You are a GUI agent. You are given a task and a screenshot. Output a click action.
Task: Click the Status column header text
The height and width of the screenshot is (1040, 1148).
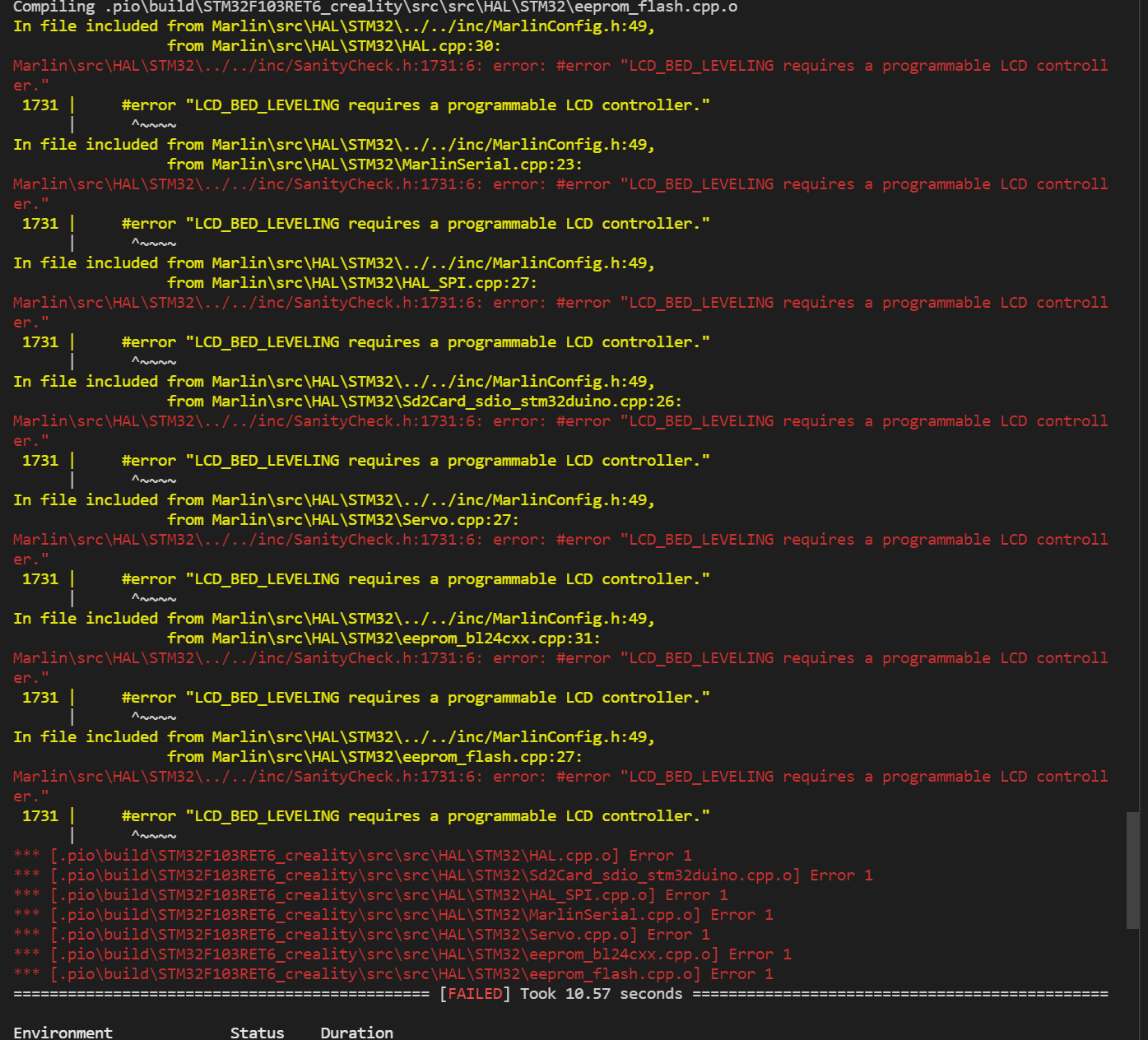pyautogui.click(x=257, y=1033)
